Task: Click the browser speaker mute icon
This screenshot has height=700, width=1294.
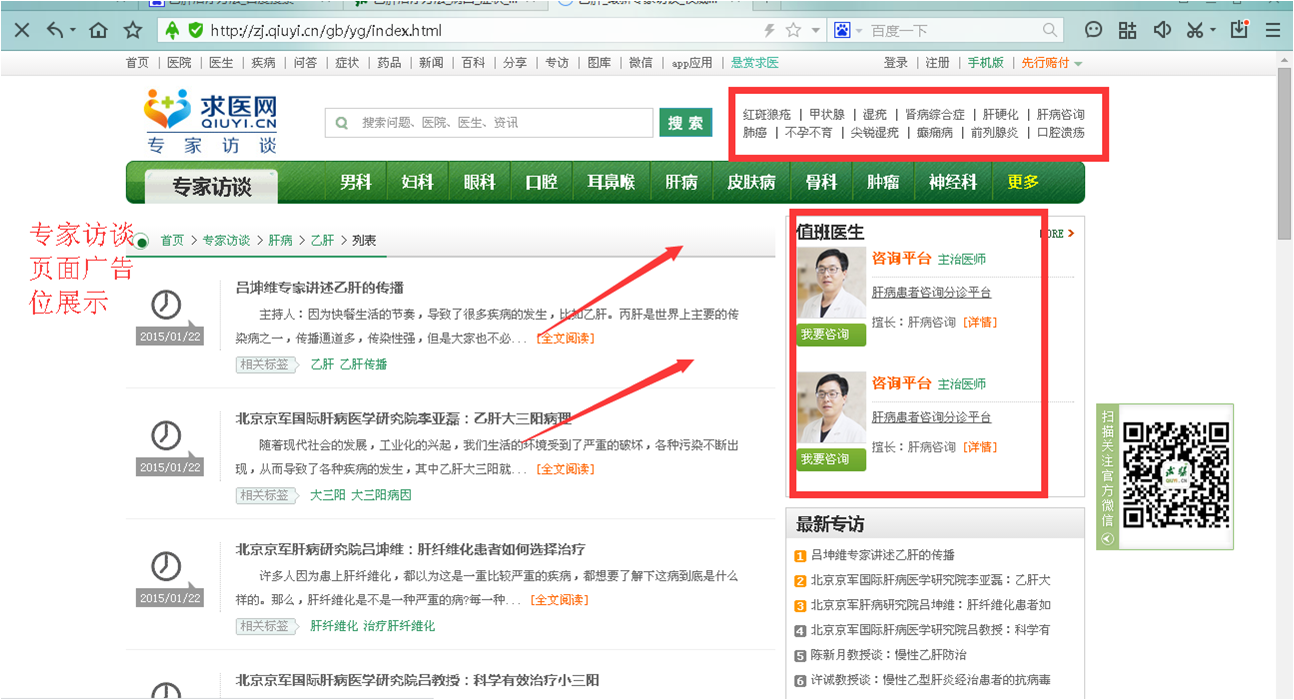Action: click(1161, 30)
